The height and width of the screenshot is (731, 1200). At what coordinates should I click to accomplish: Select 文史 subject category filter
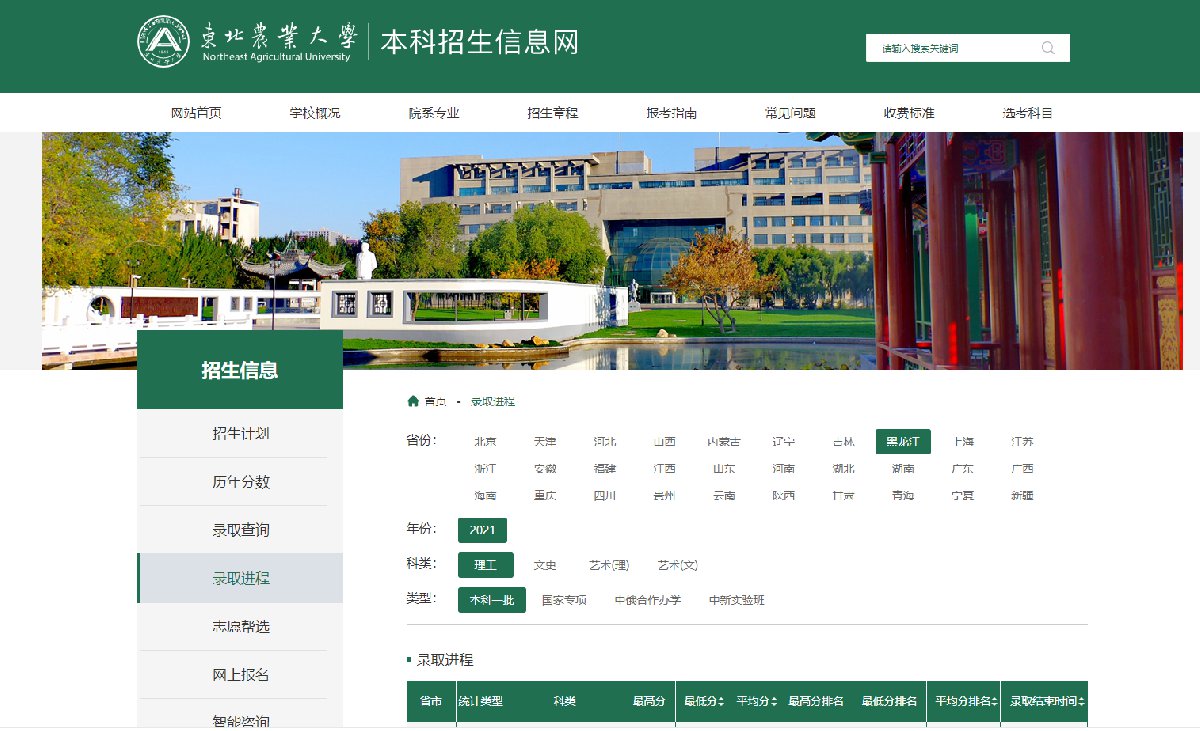click(545, 566)
